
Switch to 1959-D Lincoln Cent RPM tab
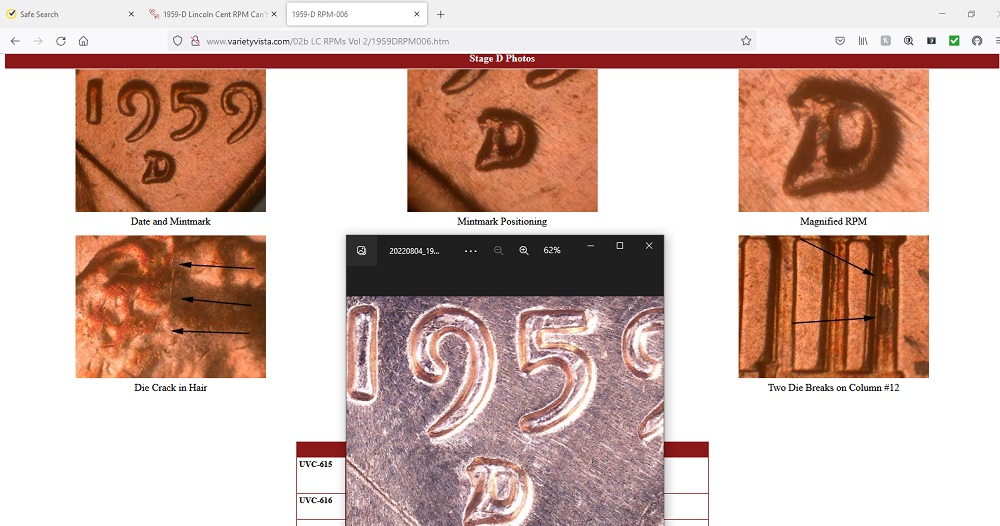coord(213,14)
